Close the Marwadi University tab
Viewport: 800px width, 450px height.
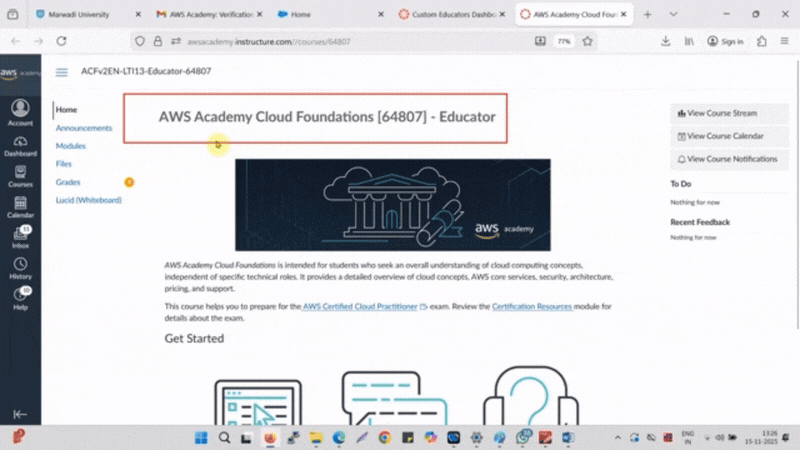pos(138,14)
